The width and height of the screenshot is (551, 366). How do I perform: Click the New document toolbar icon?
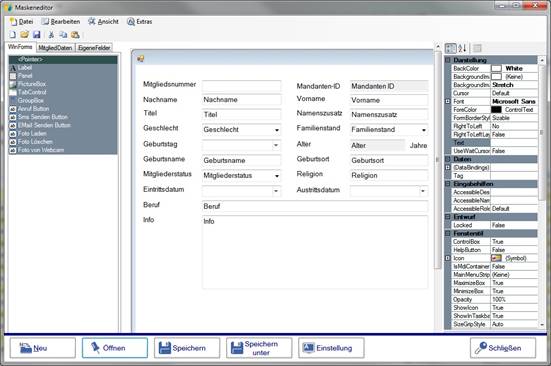tap(13, 34)
